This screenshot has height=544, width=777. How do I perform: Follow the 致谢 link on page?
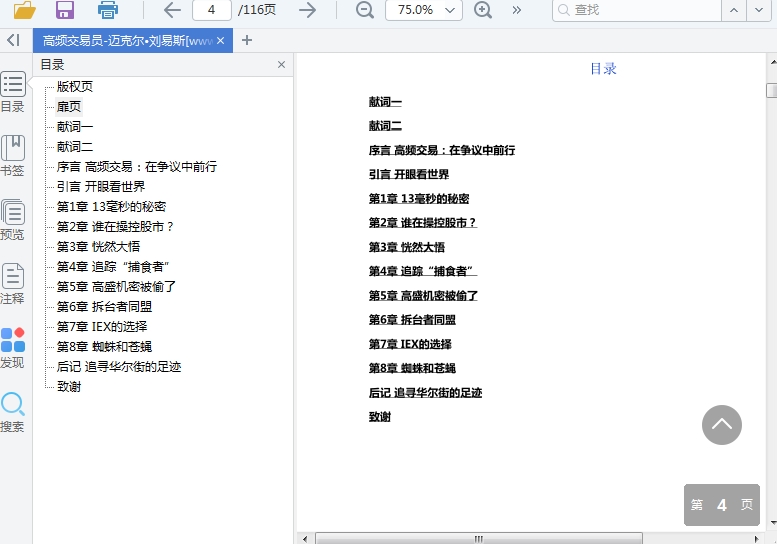click(x=380, y=417)
